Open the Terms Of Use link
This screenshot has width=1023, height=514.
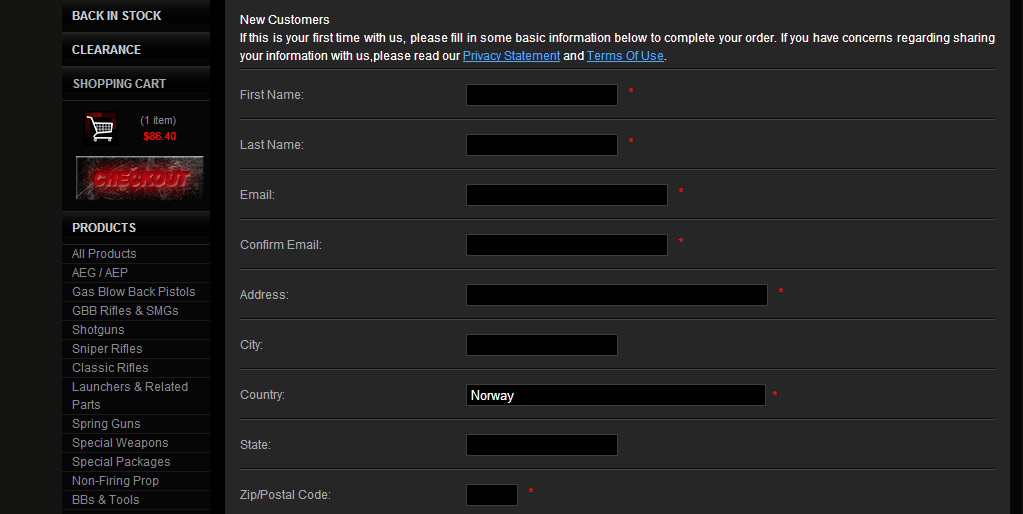(x=625, y=56)
